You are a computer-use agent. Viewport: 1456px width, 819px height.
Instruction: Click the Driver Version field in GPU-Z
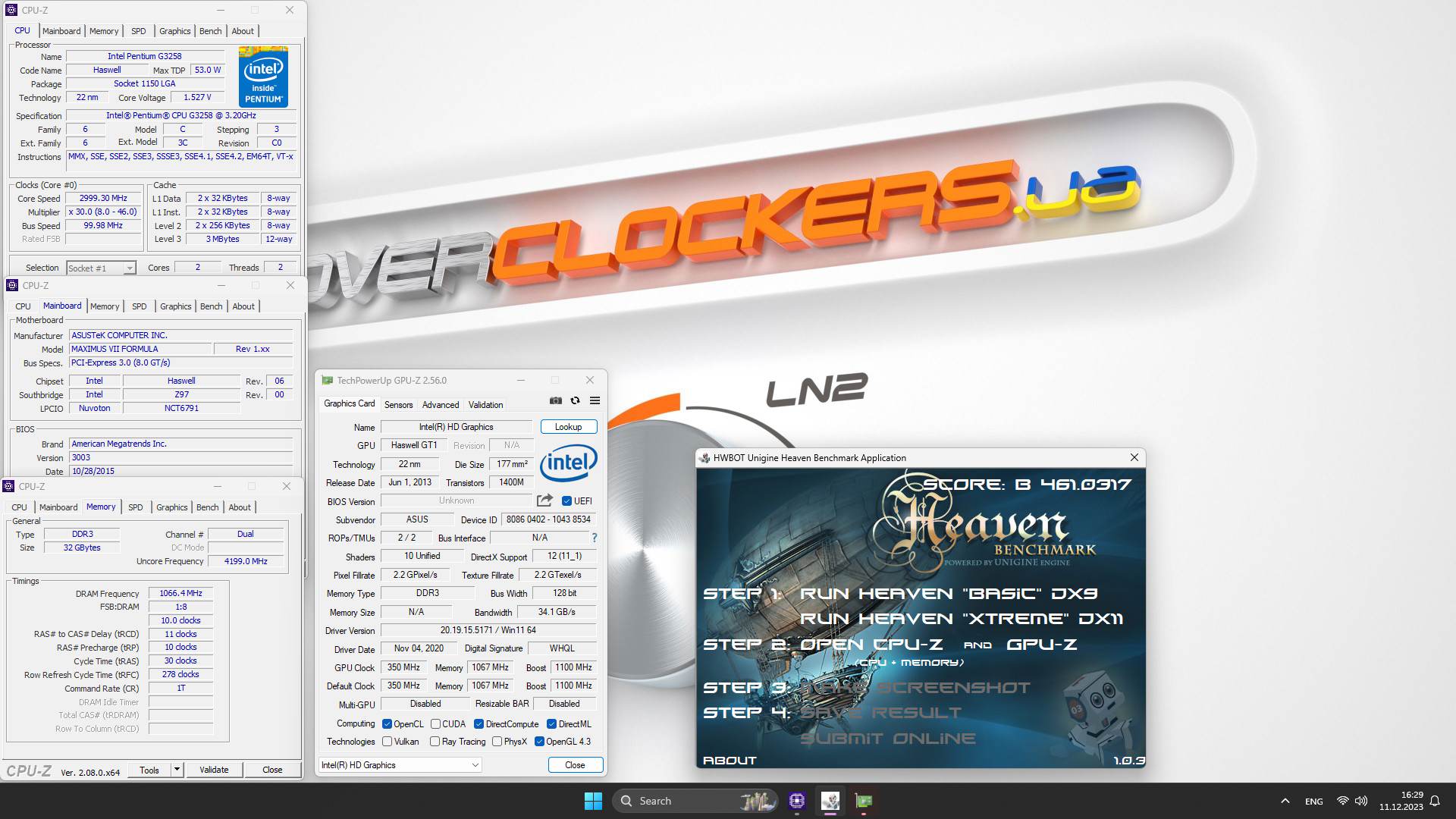pyautogui.click(x=488, y=630)
